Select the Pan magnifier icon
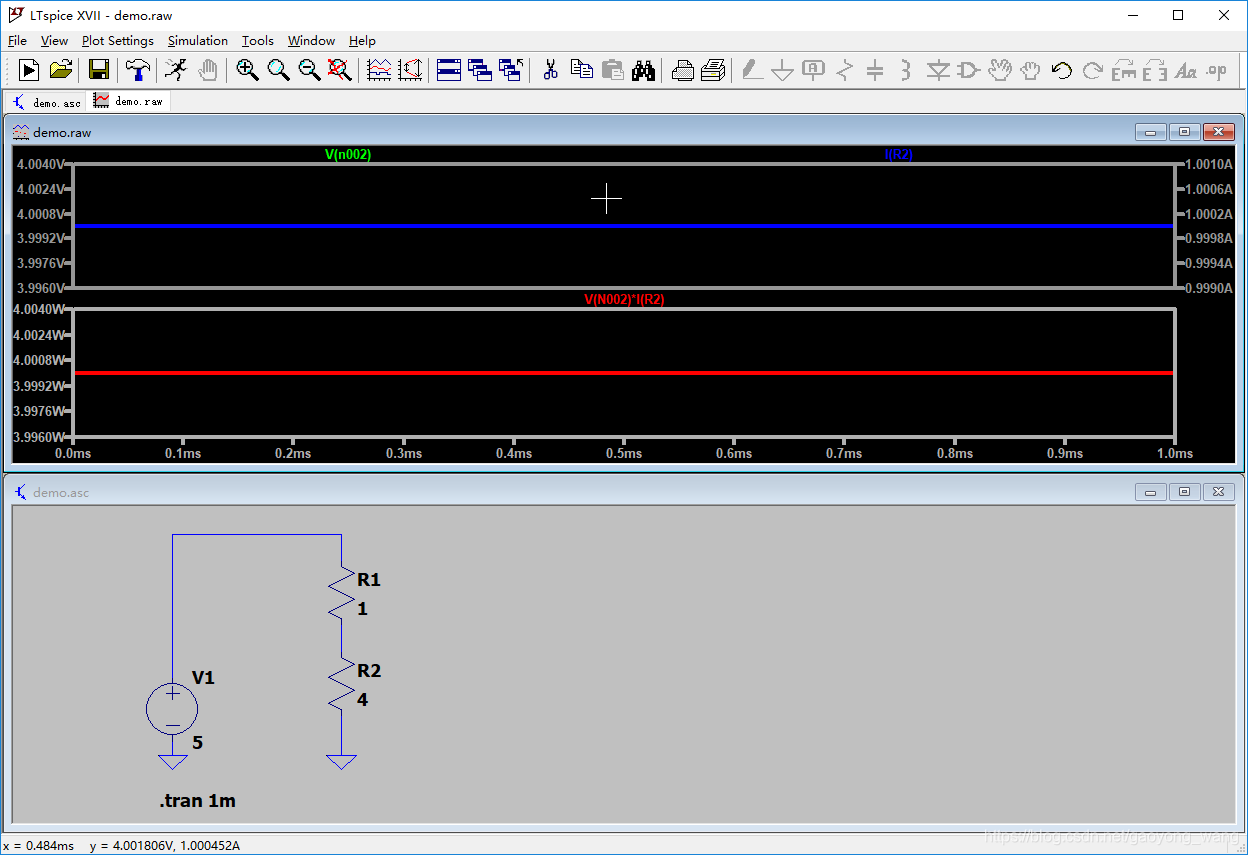 [x=278, y=69]
